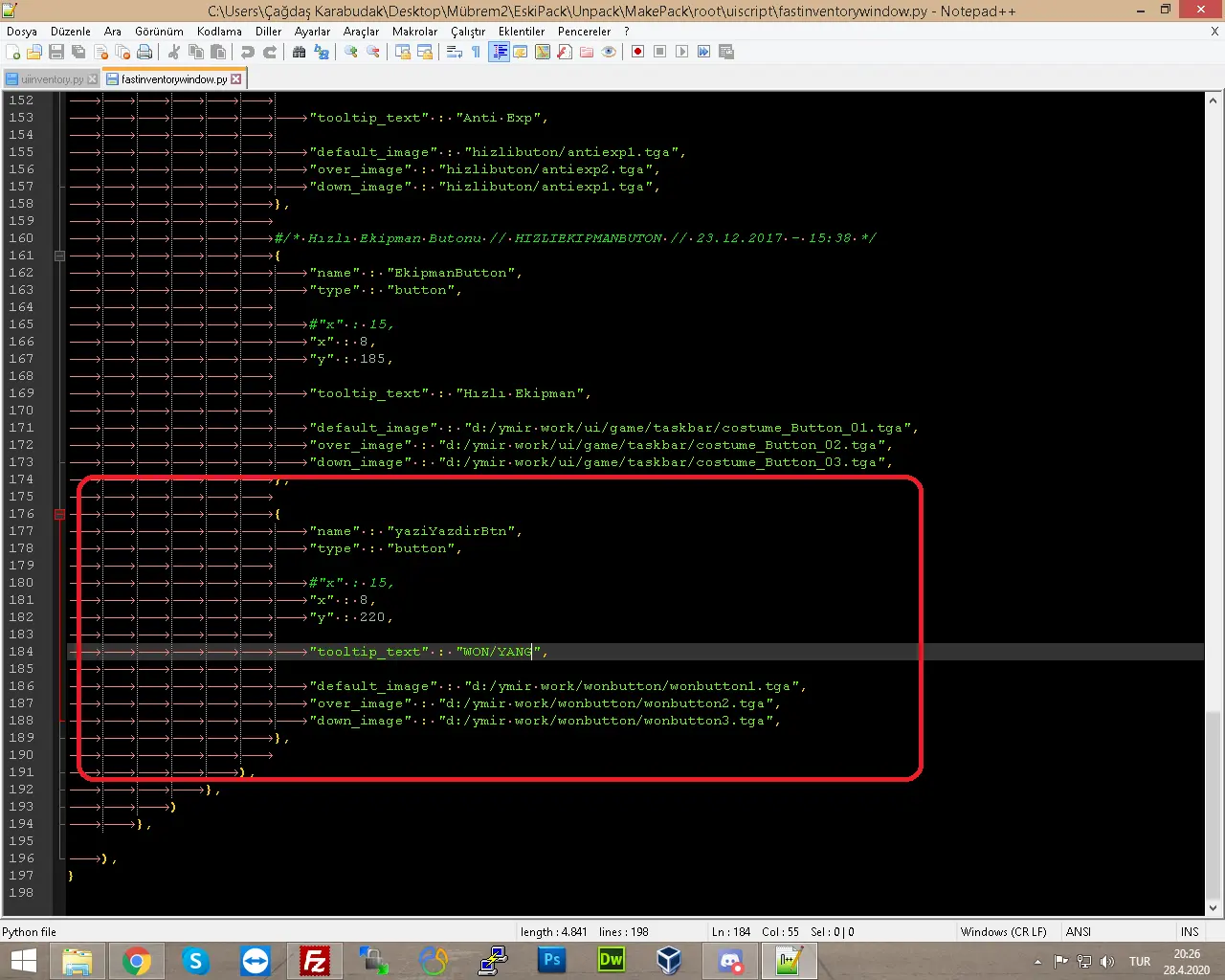The image size is (1225, 980).
Task: Open the Document Map icon
Action: point(543,52)
